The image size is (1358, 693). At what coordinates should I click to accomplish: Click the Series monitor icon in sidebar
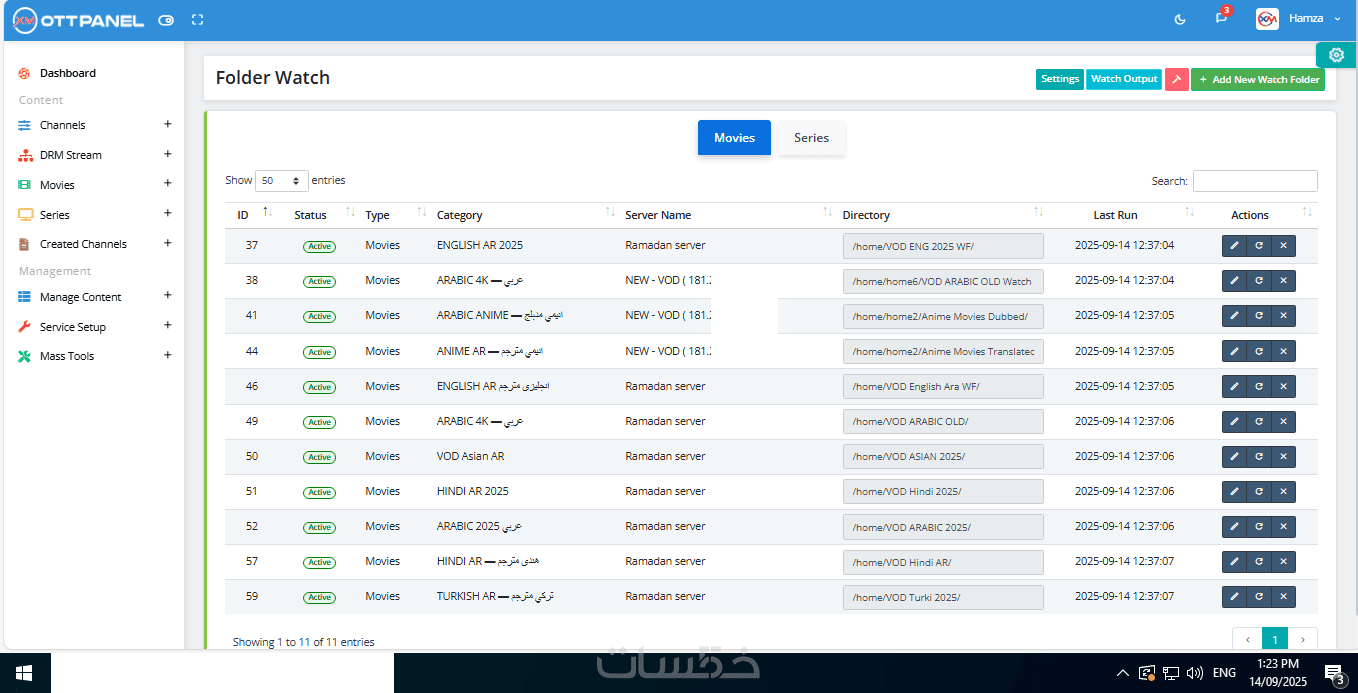pyautogui.click(x=24, y=215)
